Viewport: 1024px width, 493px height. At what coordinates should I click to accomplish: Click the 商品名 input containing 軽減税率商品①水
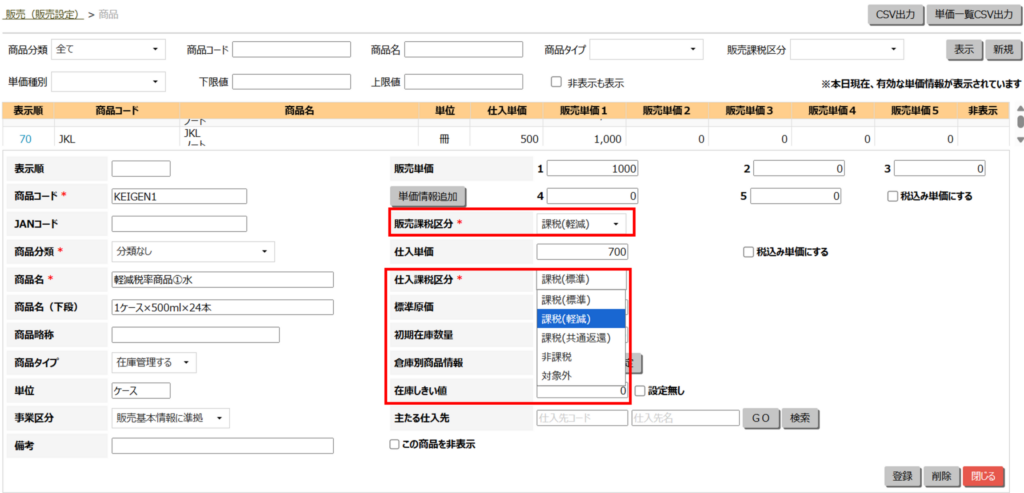coord(222,279)
